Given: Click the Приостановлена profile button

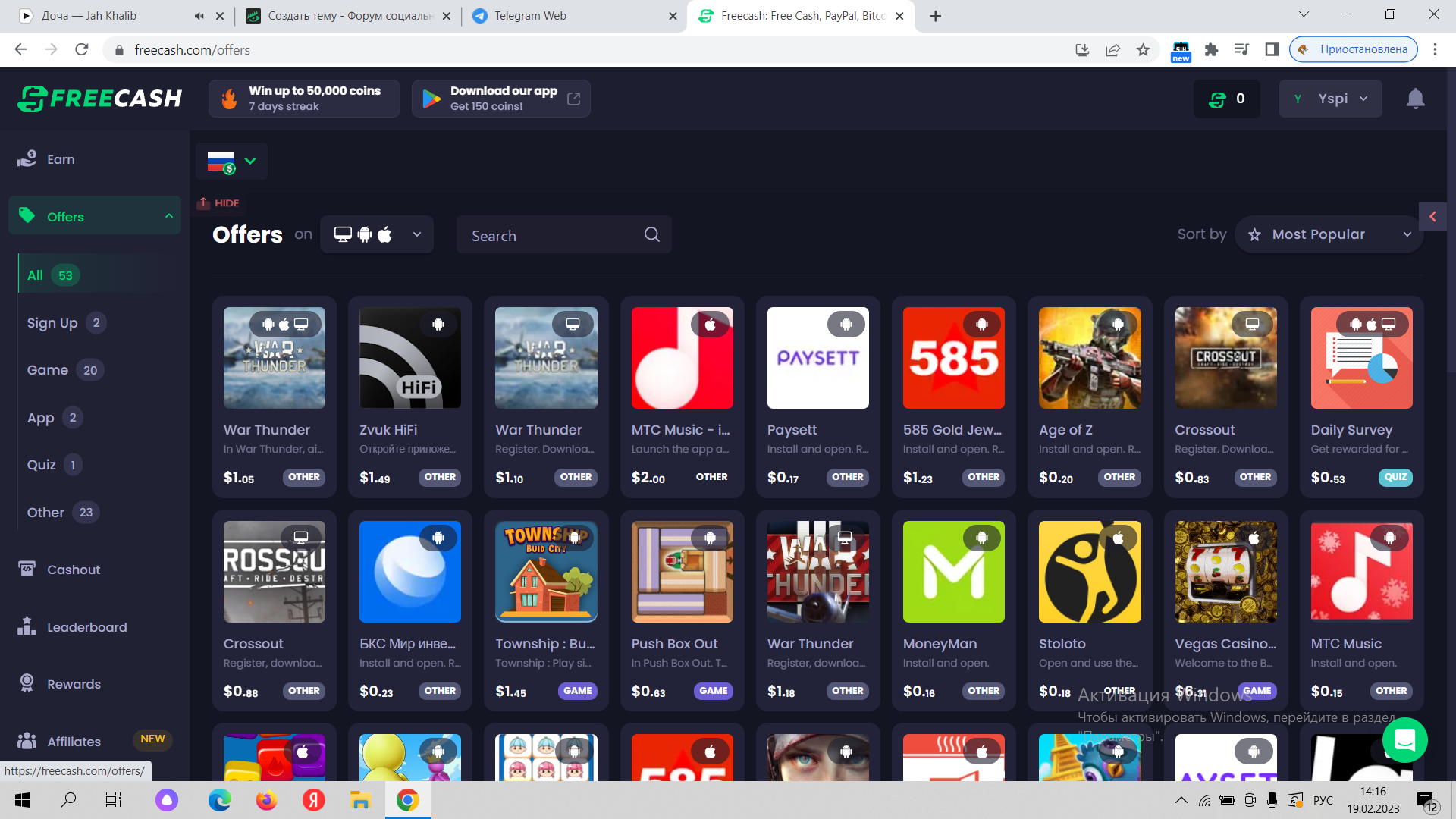Looking at the screenshot, I should point(1354,50).
